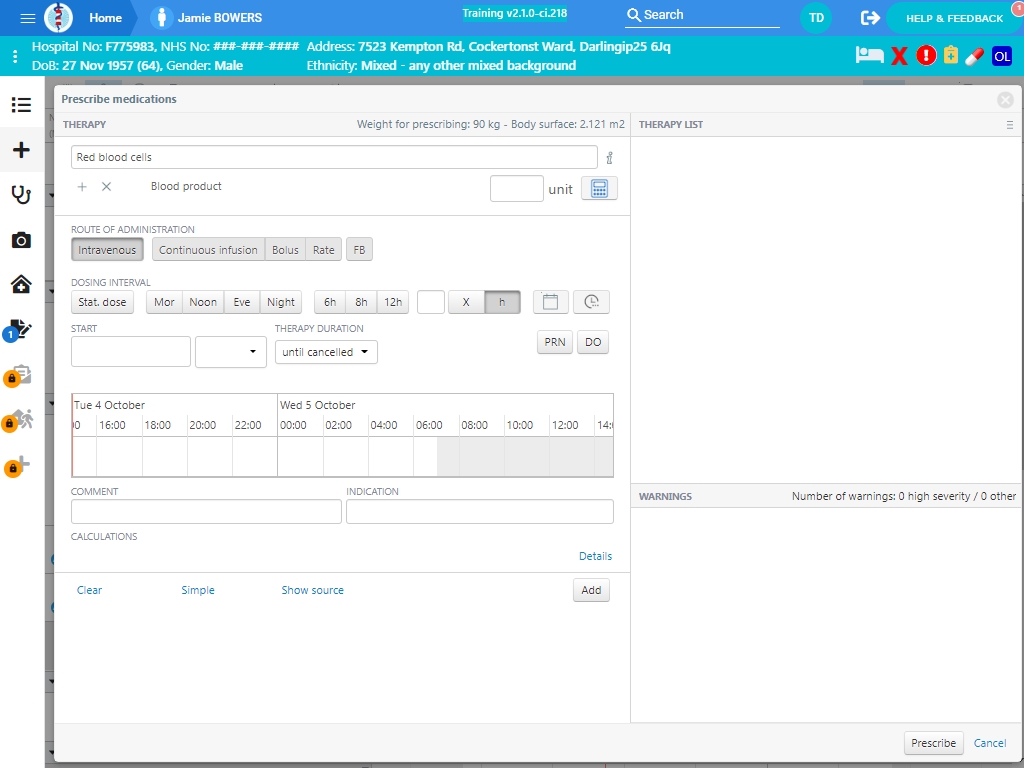
Task: Click the OL badge icon
Action: point(1002,56)
